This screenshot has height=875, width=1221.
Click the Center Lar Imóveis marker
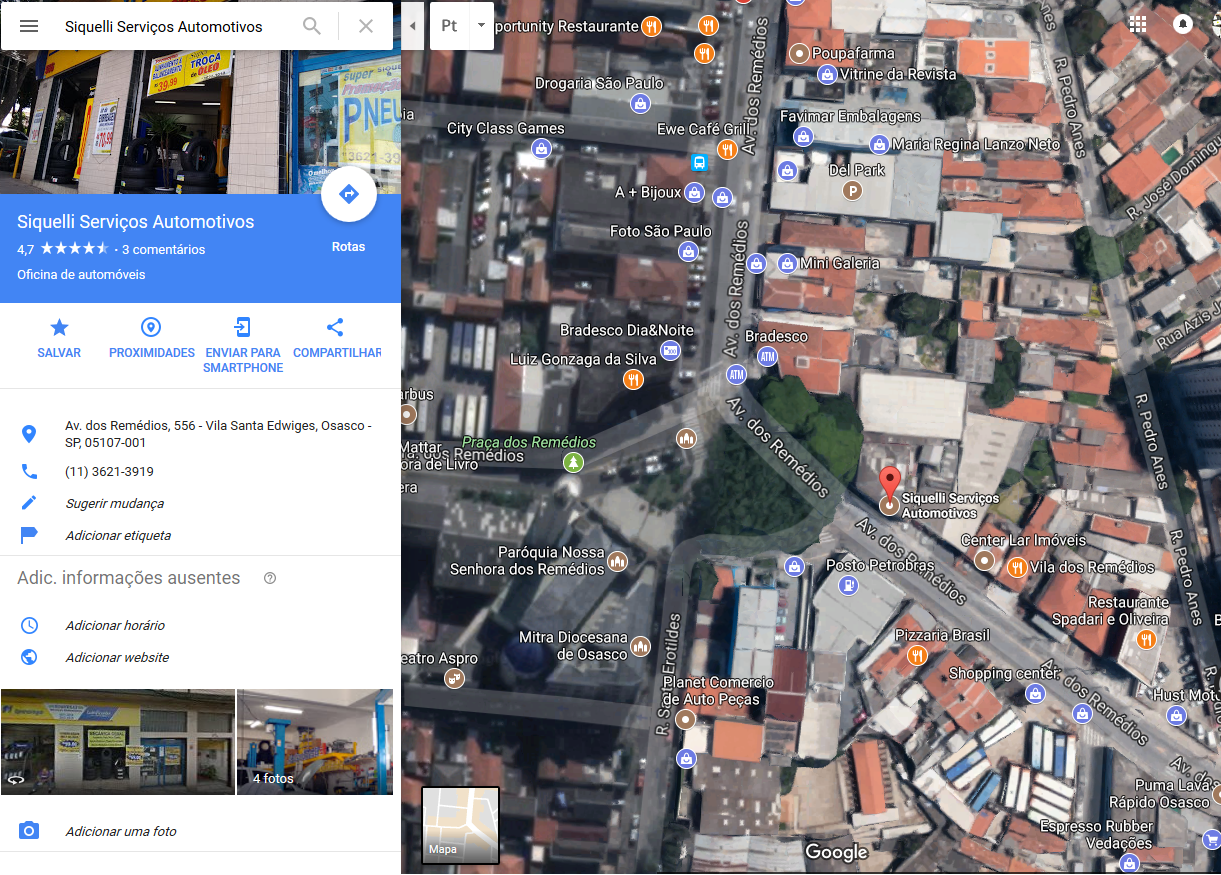(x=985, y=560)
